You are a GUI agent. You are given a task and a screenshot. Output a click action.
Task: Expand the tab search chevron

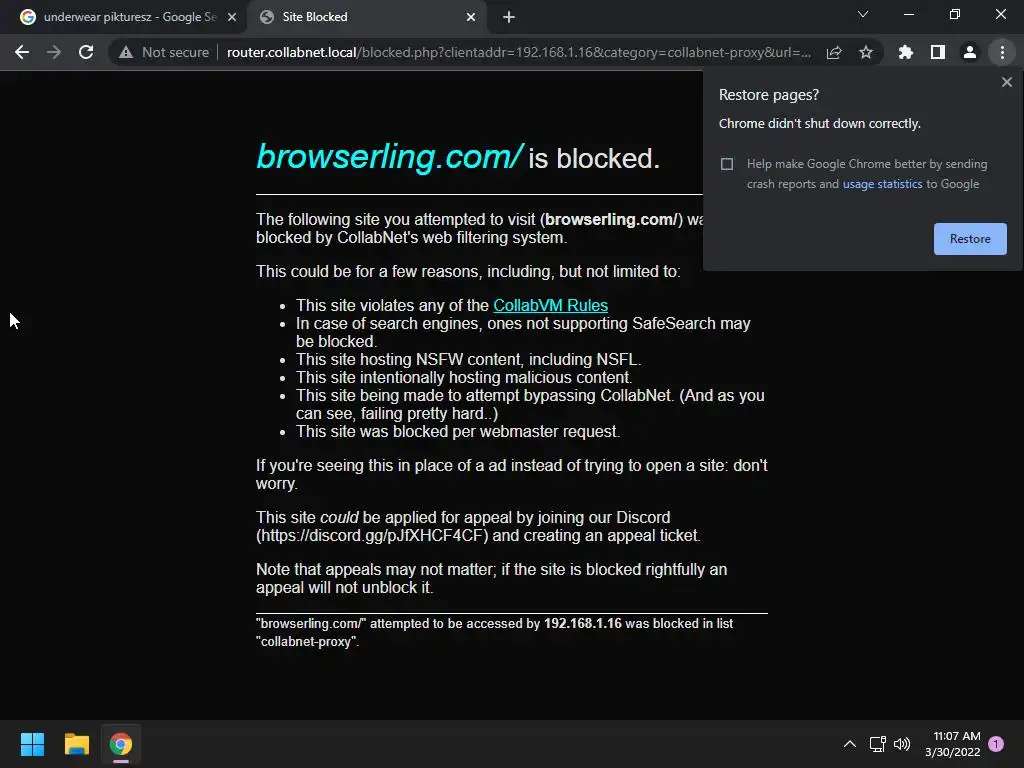863,14
